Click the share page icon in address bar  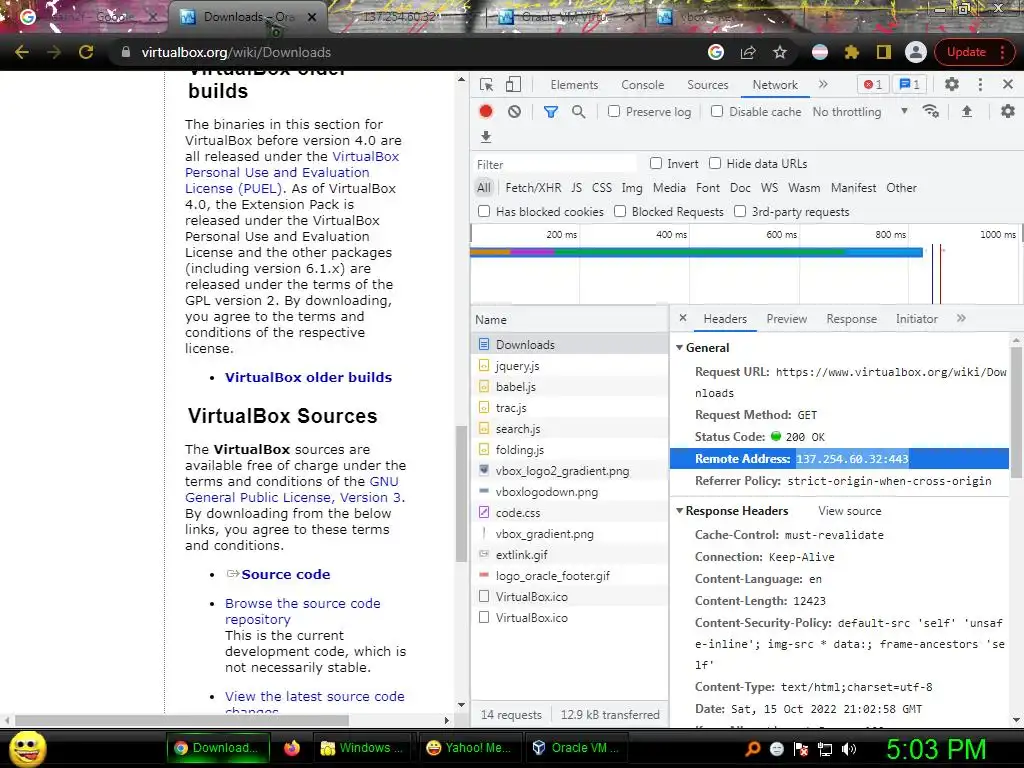(x=748, y=52)
